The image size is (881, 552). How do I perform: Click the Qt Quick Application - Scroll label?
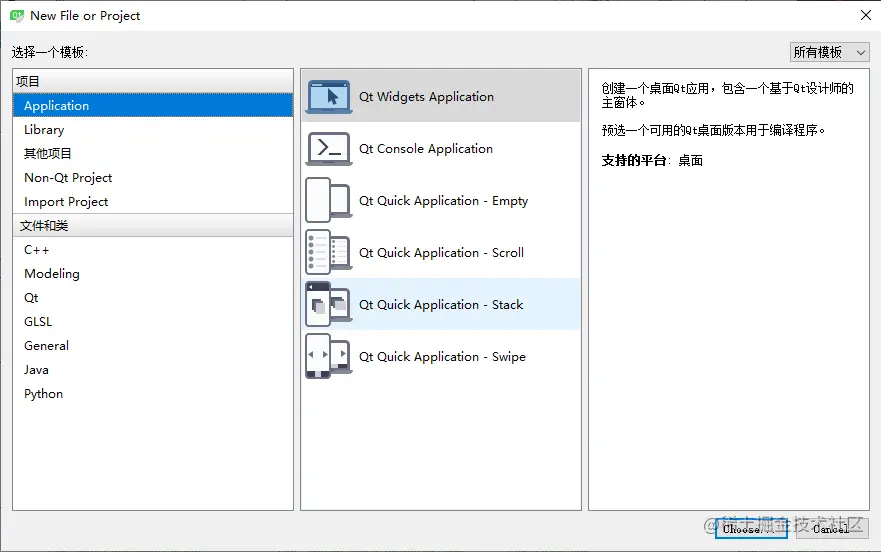441,252
